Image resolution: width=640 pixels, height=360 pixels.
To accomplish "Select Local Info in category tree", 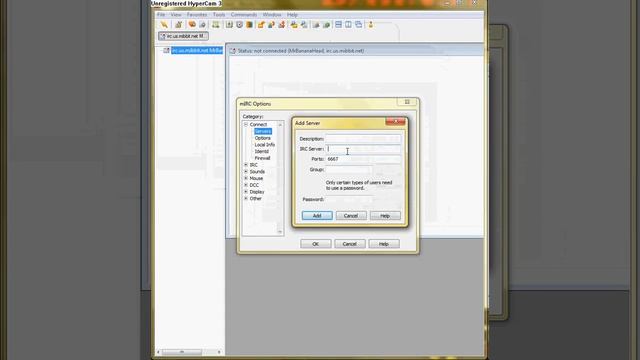I will point(264,144).
